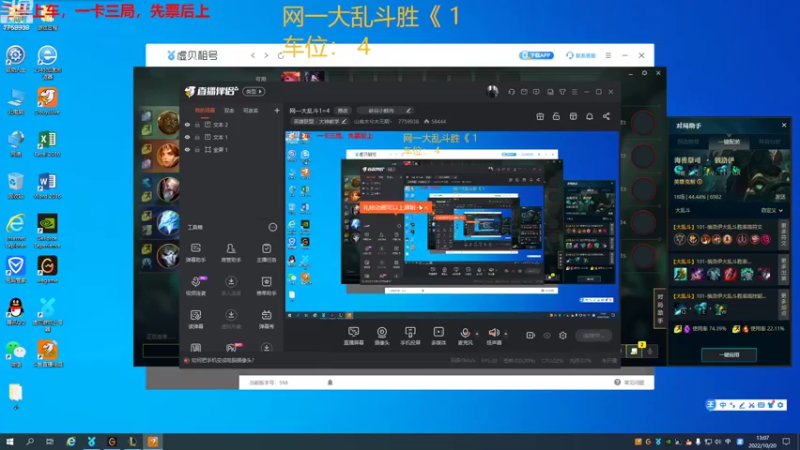Collapse the 工具箱 toolbox section

click(x=273, y=227)
